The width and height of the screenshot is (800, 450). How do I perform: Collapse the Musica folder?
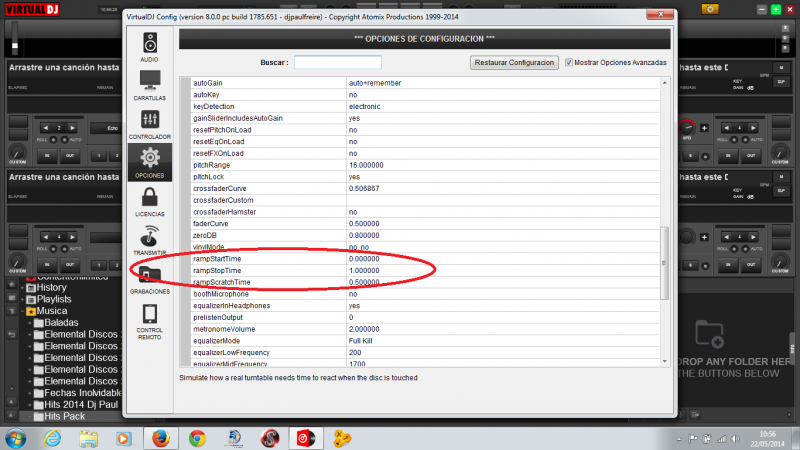pyautogui.click(x=22, y=311)
